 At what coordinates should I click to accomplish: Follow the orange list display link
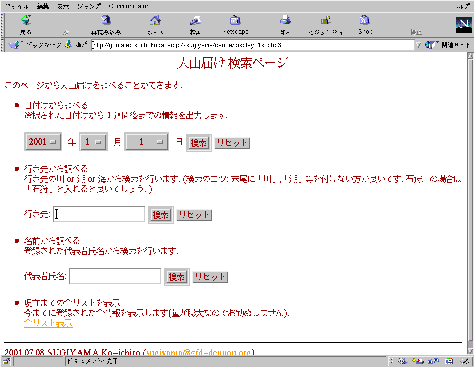pyautogui.click(x=48, y=323)
